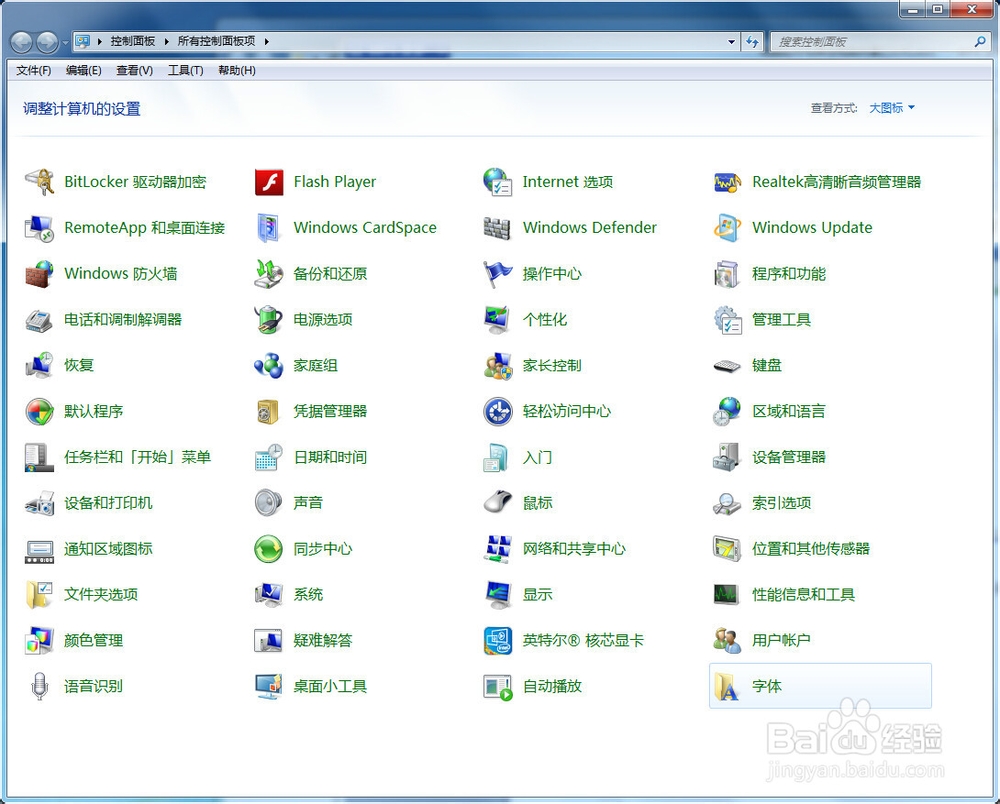Screen dimensions: 1000x804
Task: Open the 默认程序 icon
Action: tap(39, 412)
